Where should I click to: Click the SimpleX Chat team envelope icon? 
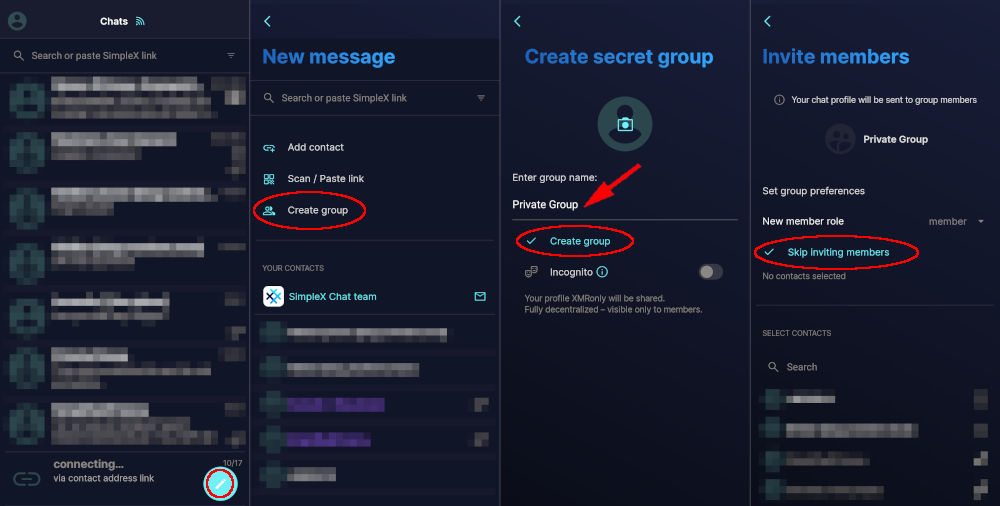pyautogui.click(x=480, y=297)
